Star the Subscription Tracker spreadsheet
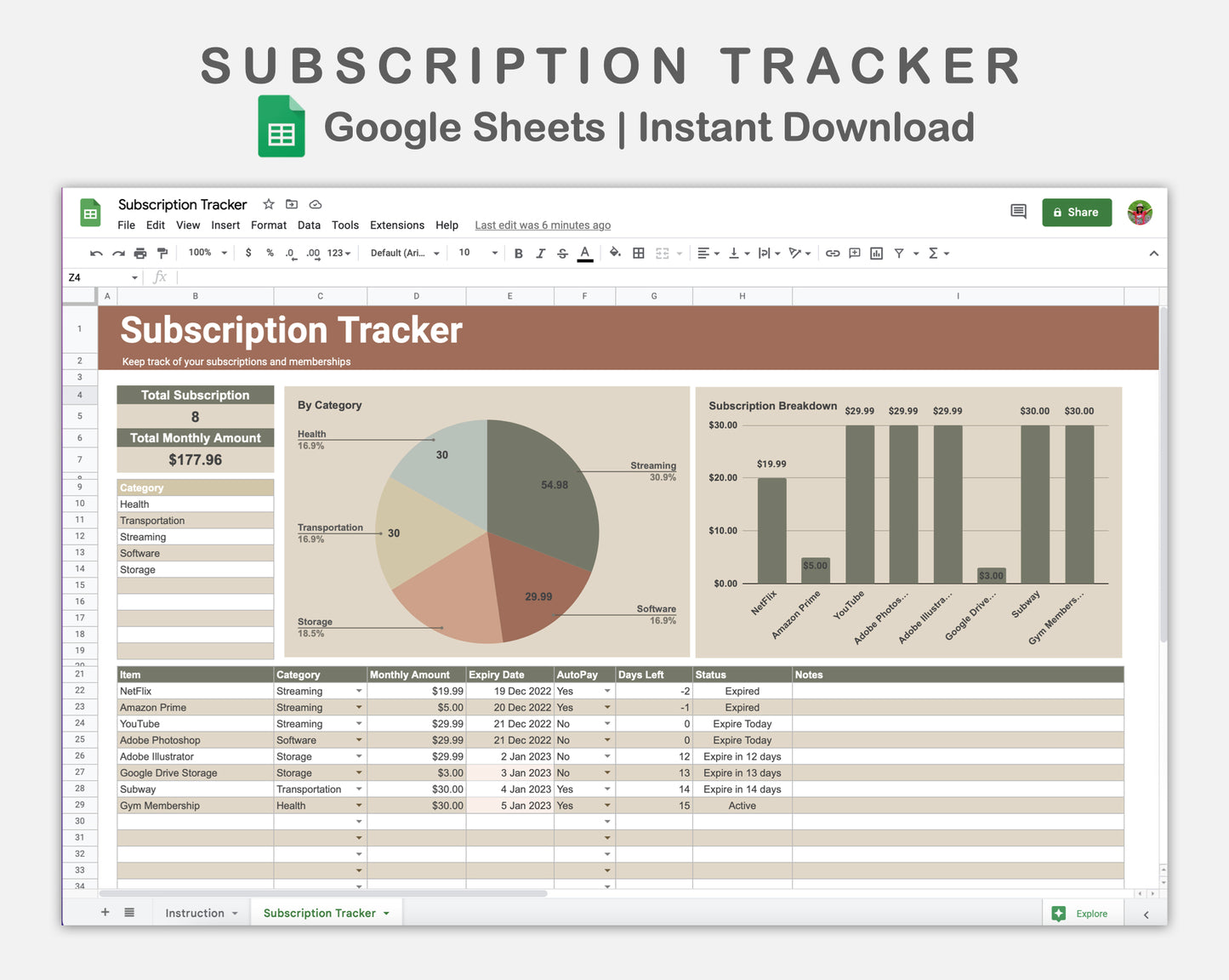1229x980 pixels. 269,204
